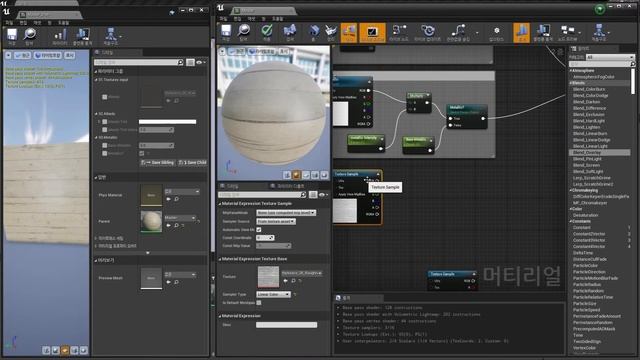The image size is (640, 360).
Task: Click Lit view mode button in Material Instance viewport
Action: coord(48,55)
